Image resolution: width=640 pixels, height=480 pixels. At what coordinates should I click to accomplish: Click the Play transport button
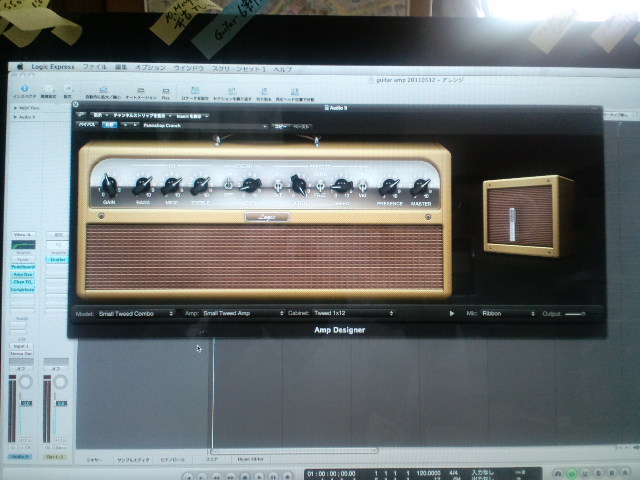click(259, 477)
